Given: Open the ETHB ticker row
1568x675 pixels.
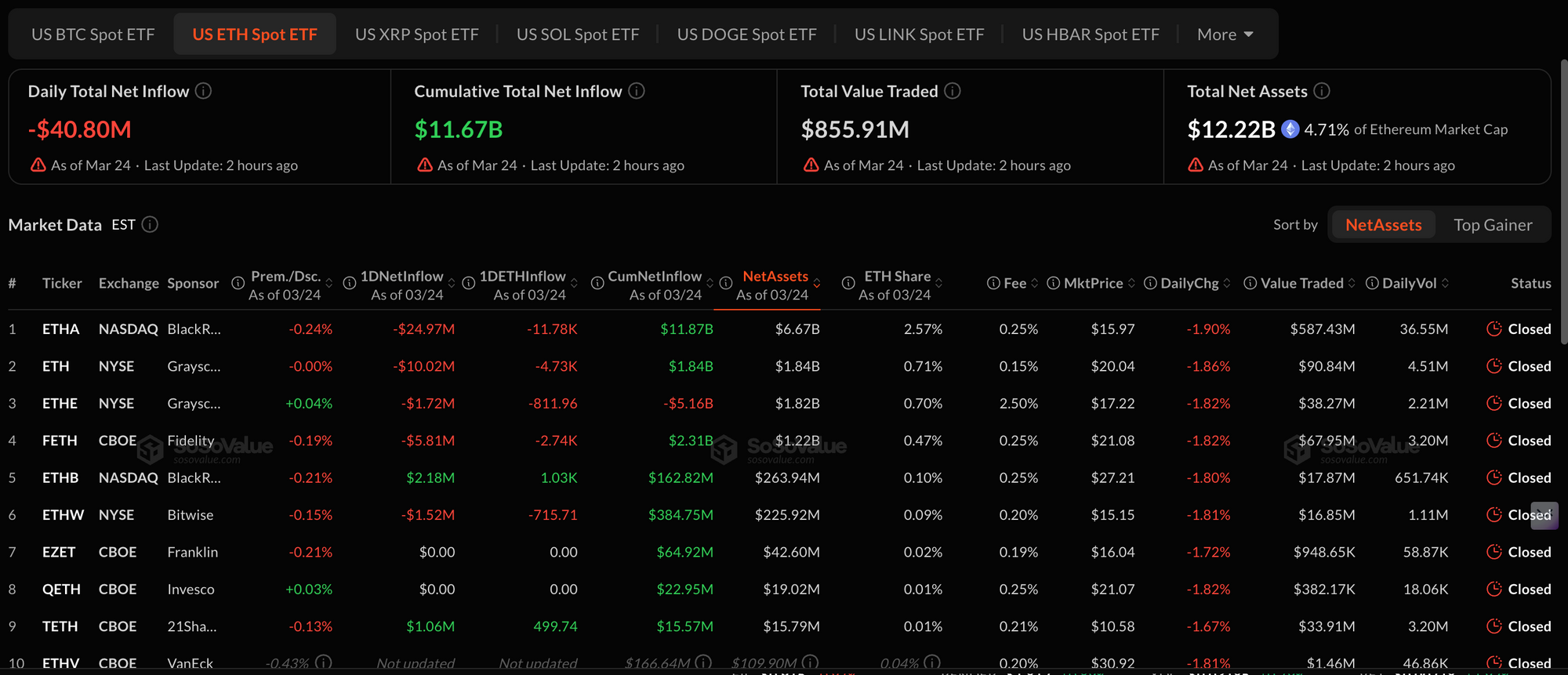Looking at the screenshot, I should click(x=779, y=477).
